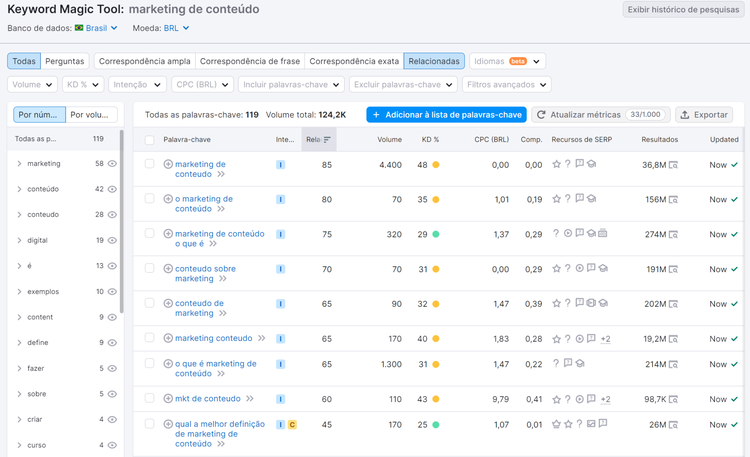Open SERP view icon for 98,7K results
Image resolution: width=750 pixels, height=457 pixels.
pyautogui.click(x=673, y=399)
